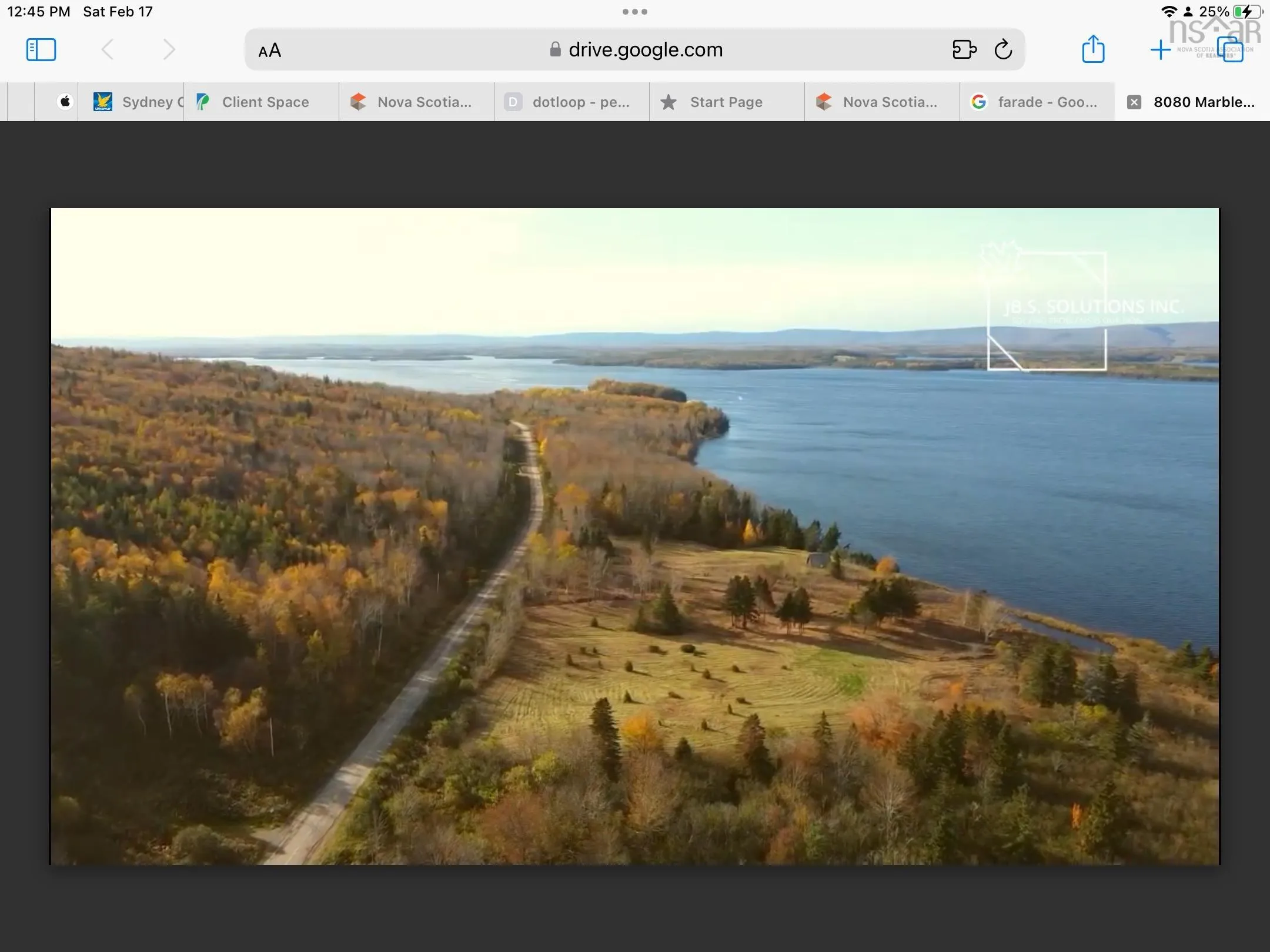Switch to the dotloop tab

click(x=571, y=102)
